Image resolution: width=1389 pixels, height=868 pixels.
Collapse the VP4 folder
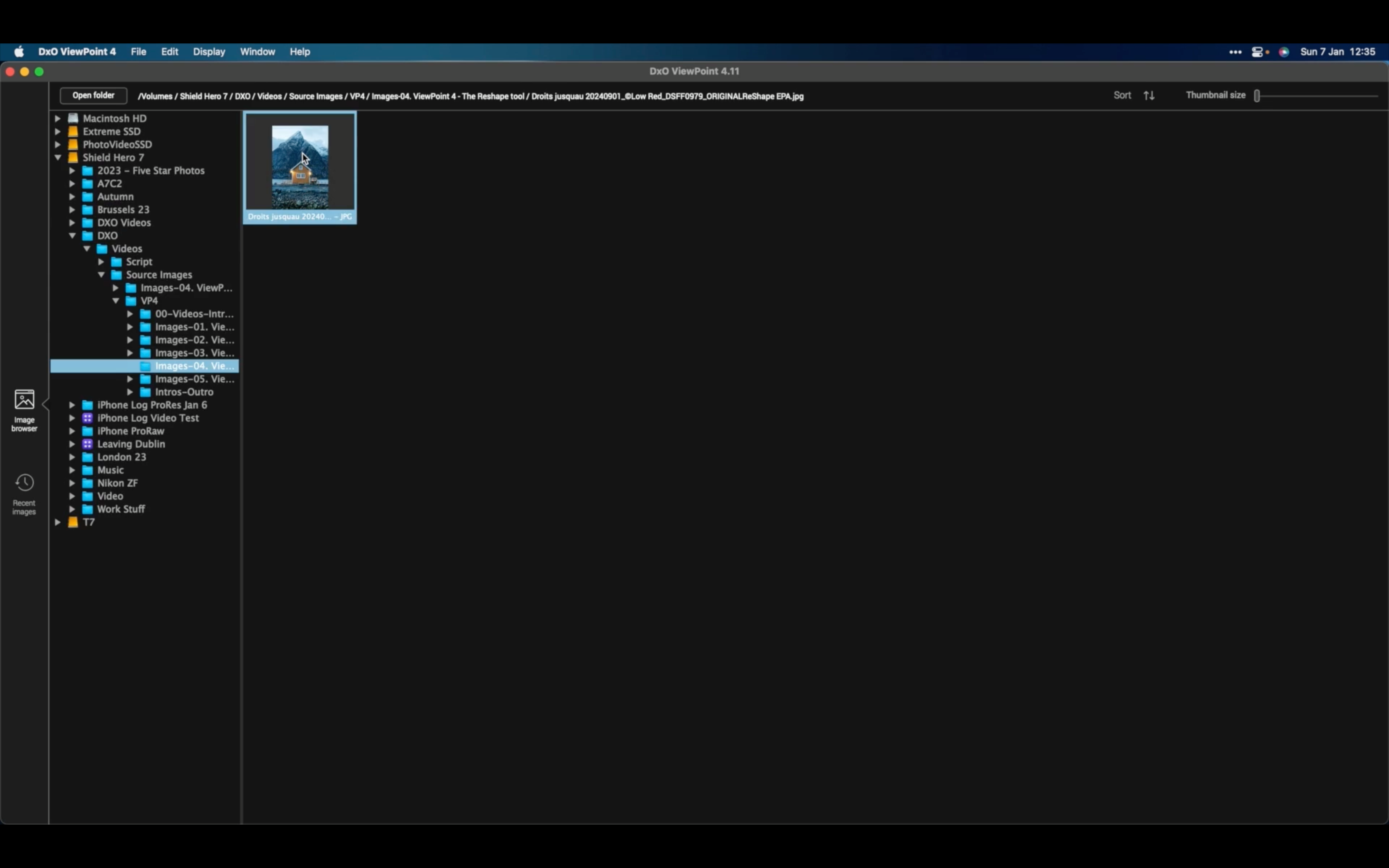(116, 300)
